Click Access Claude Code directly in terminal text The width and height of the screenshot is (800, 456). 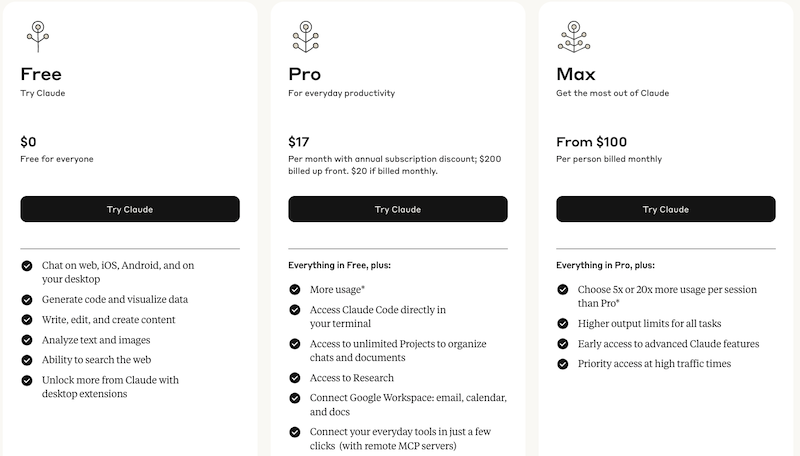378,317
